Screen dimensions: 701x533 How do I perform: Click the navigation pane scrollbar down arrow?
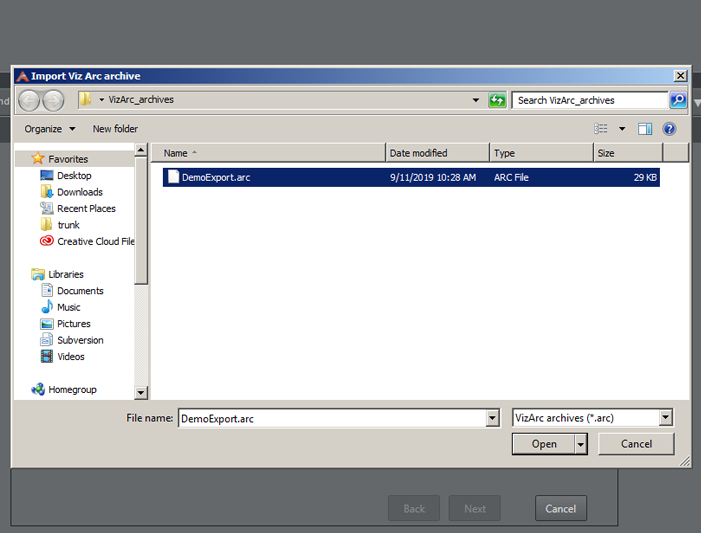141,394
